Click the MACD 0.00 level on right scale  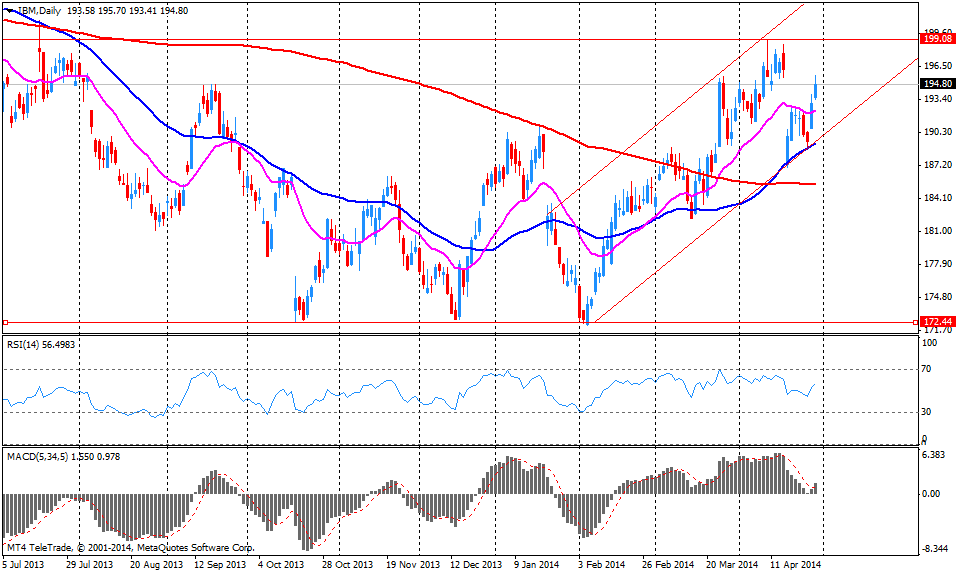point(931,494)
